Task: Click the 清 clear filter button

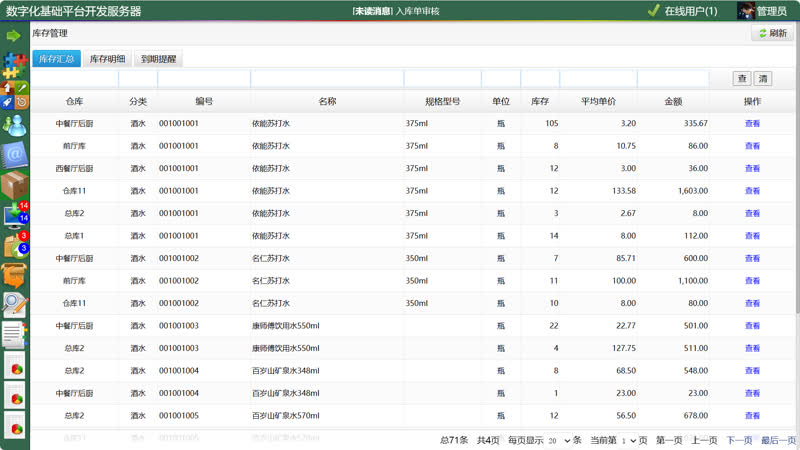Action: [x=762, y=78]
